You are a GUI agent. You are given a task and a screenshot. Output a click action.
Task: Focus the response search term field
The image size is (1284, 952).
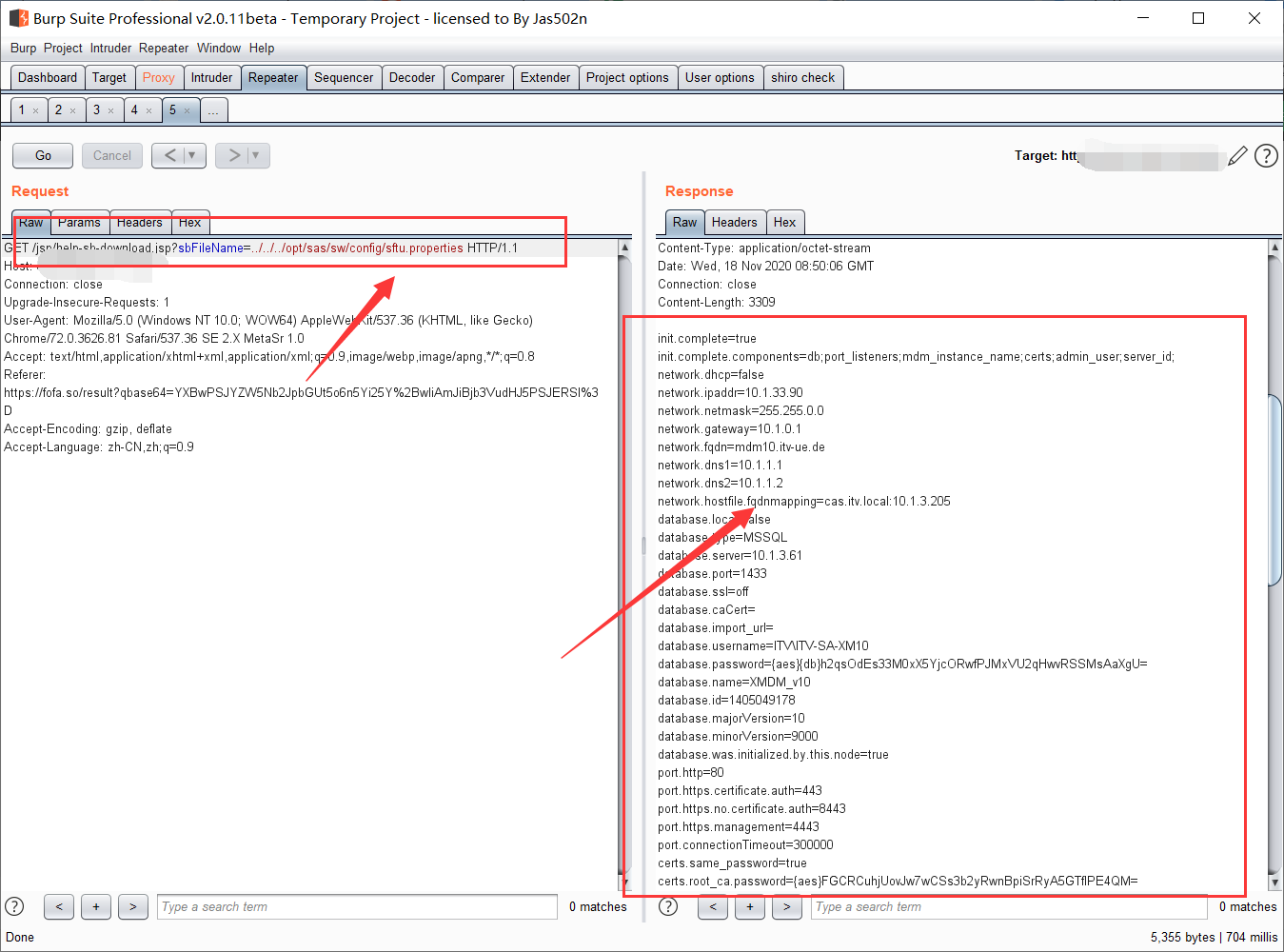coord(1008,906)
